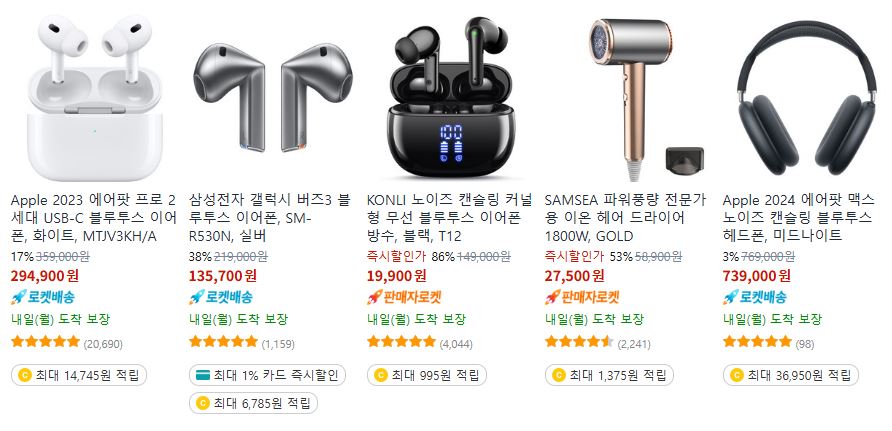The image size is (892, 431).
Task: Open the Apple AirPods Pro 2 product image
Action: [94, 98]
